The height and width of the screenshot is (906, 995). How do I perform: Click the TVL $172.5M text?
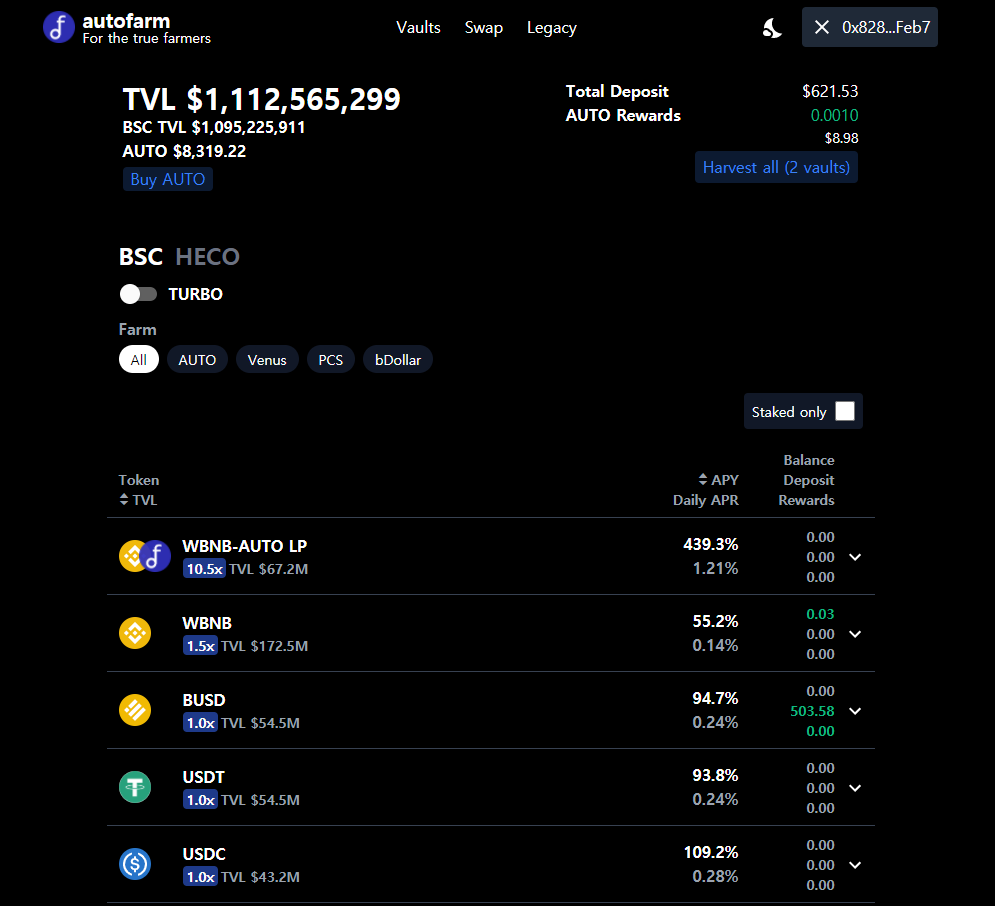point(265,646)
